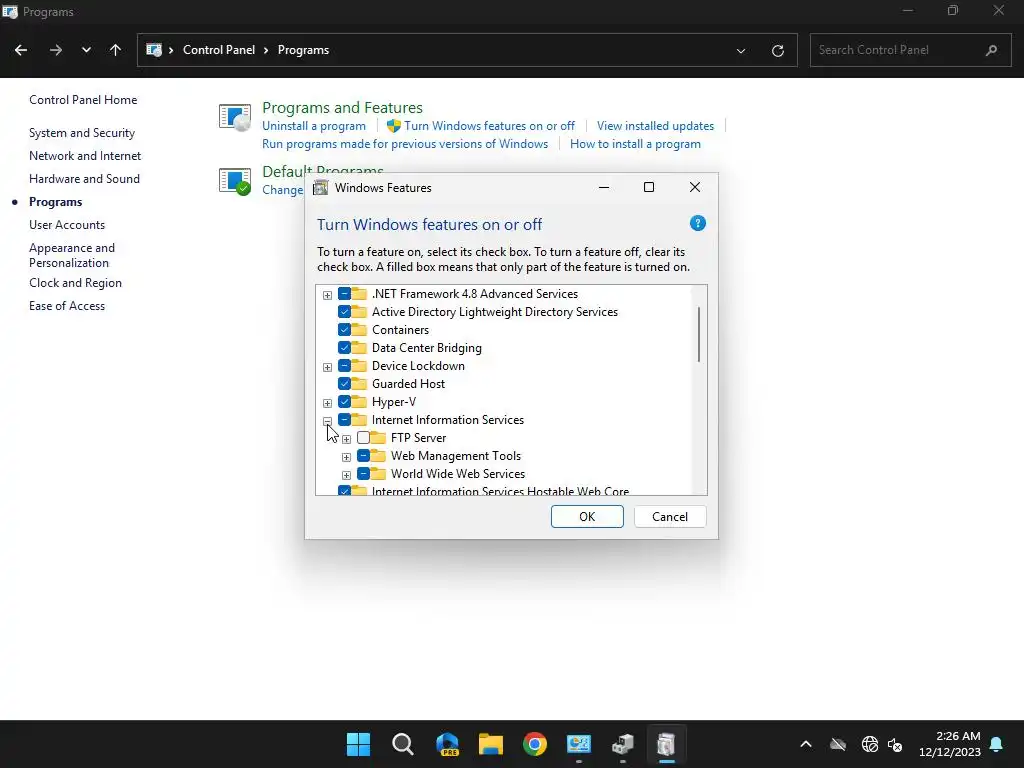Toggle the Device Lockdown checkbox
Image resolution: width=1024 pixels, height=768 pixels.
coord(344,366)
